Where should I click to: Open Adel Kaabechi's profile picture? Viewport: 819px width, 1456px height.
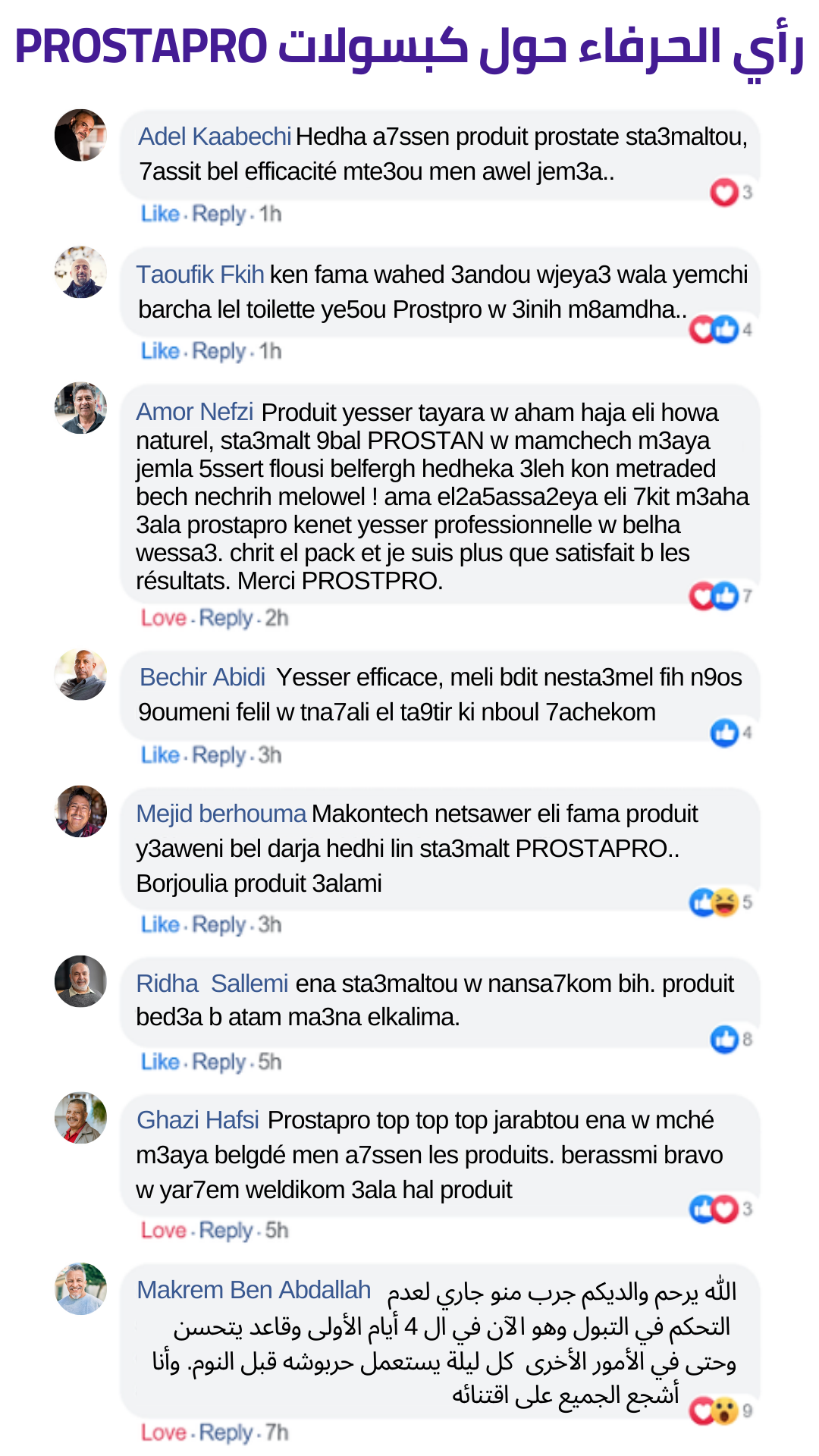(80, 135)
